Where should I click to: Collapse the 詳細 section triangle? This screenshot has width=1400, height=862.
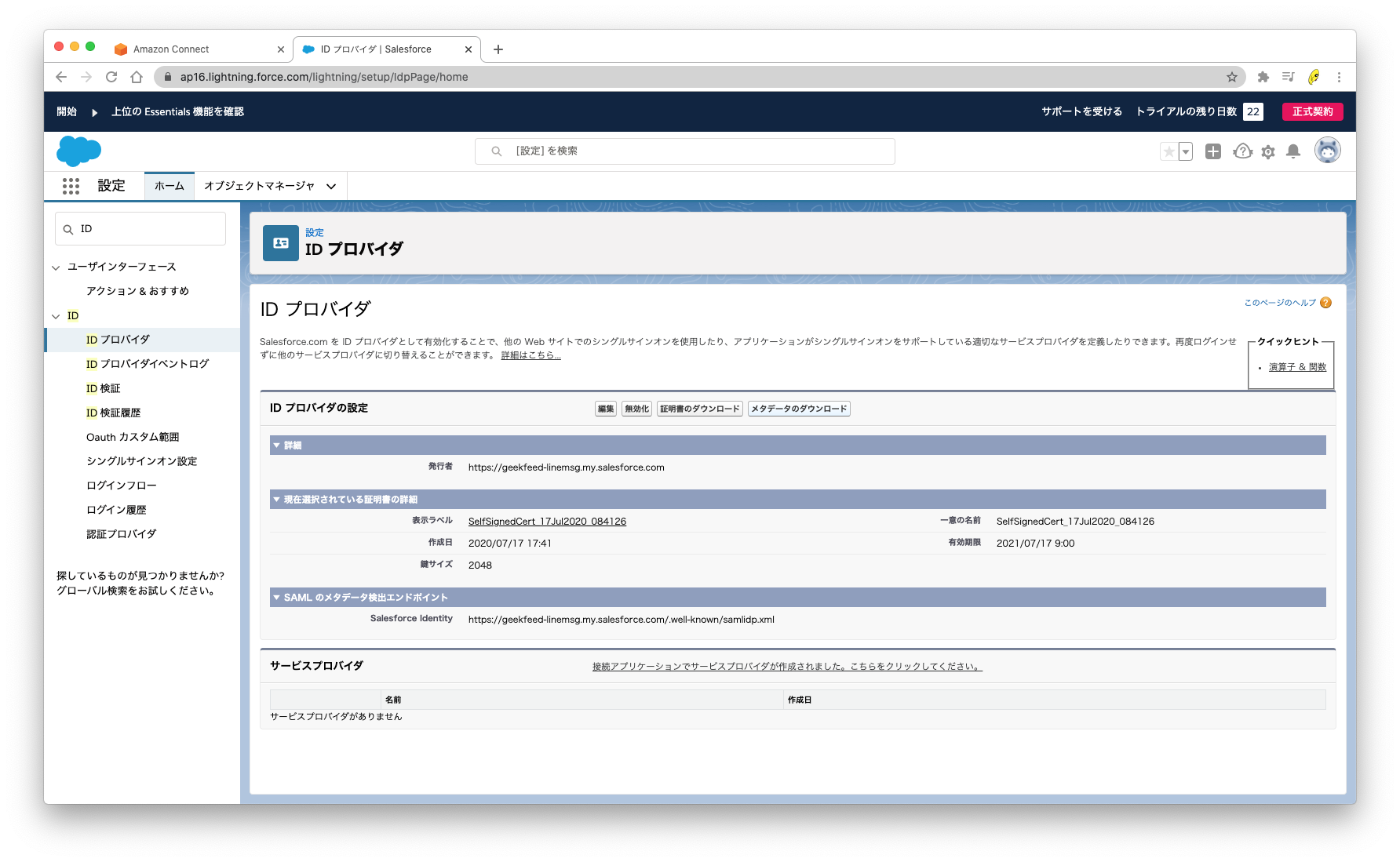point(276,446)
